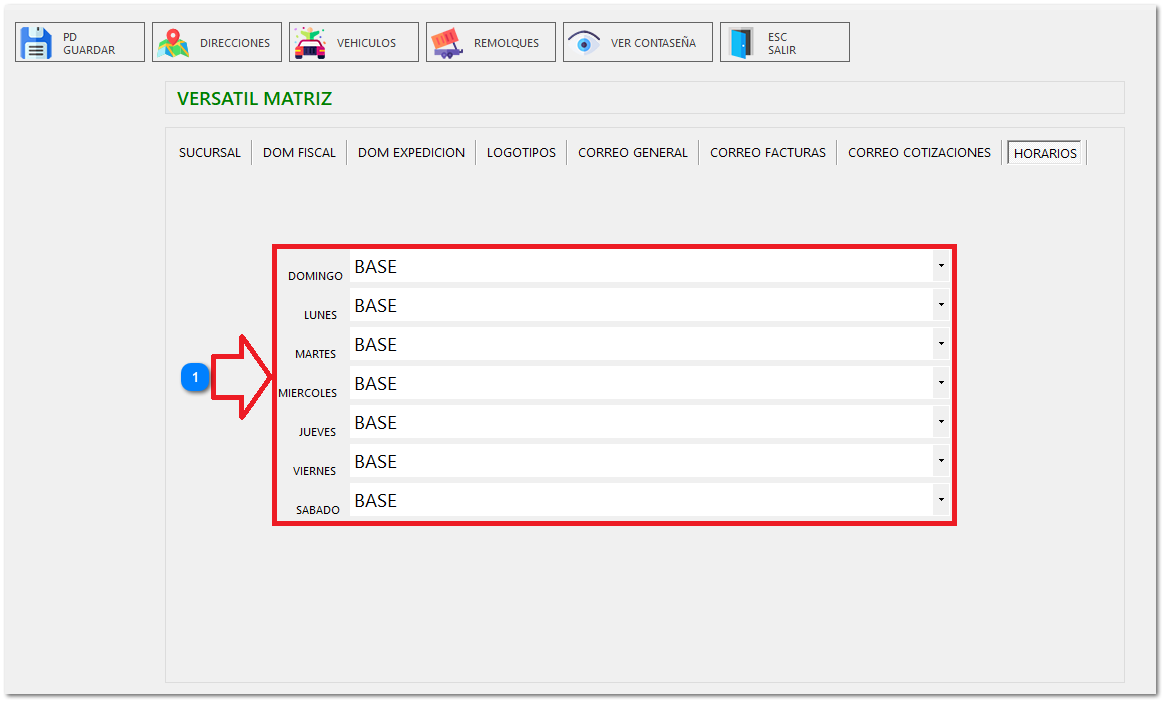Click the floppy disk Guardar icon
Viewport: 1165px width, 703px height.
pos(37,43)
